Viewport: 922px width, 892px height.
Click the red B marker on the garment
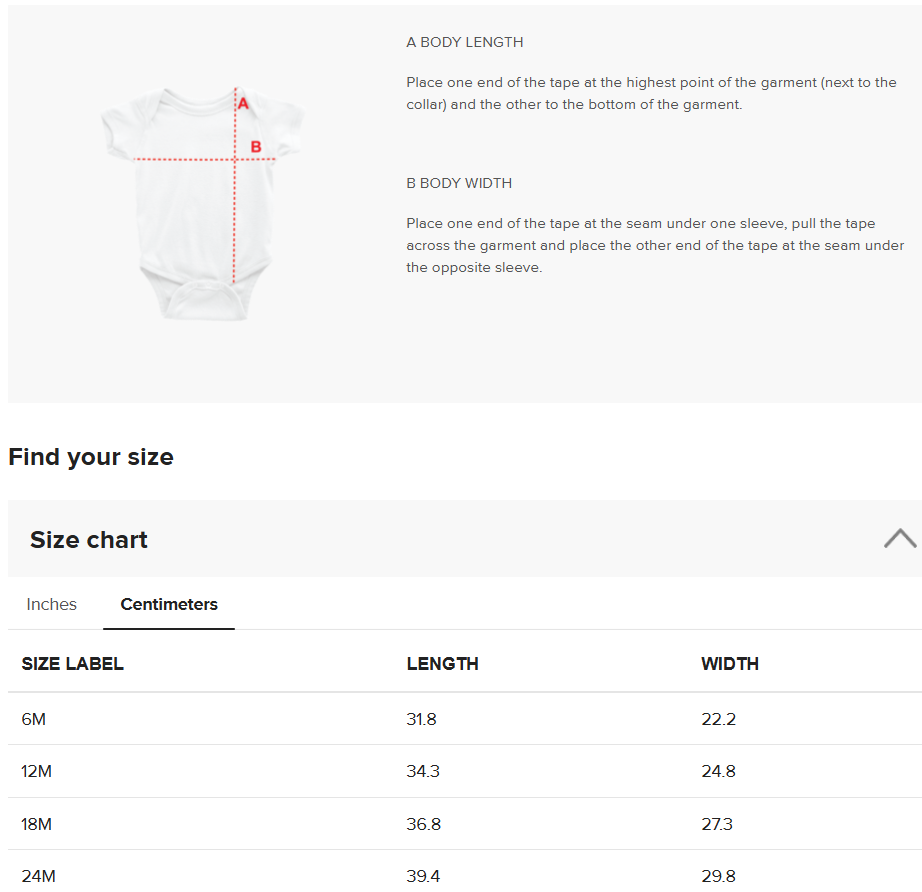(256, 147)
